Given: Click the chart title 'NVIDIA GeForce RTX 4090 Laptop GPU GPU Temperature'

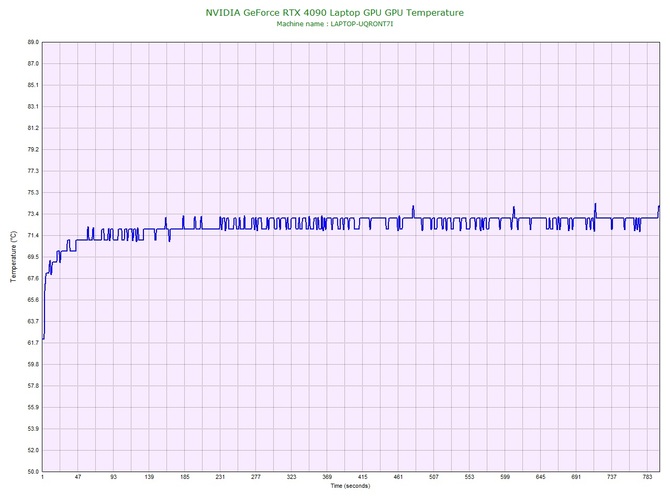Looking at the screenshot, I should click(335, 13).
